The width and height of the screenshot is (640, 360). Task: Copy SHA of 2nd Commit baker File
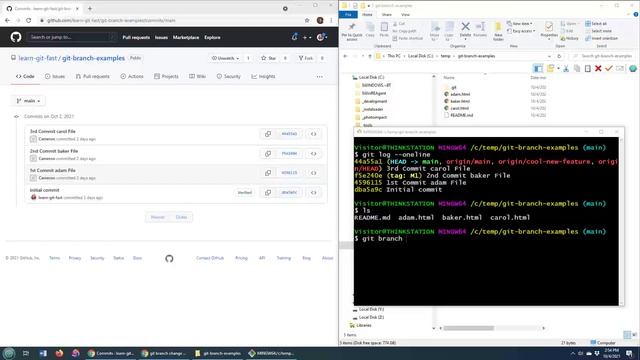coord(268,153)
